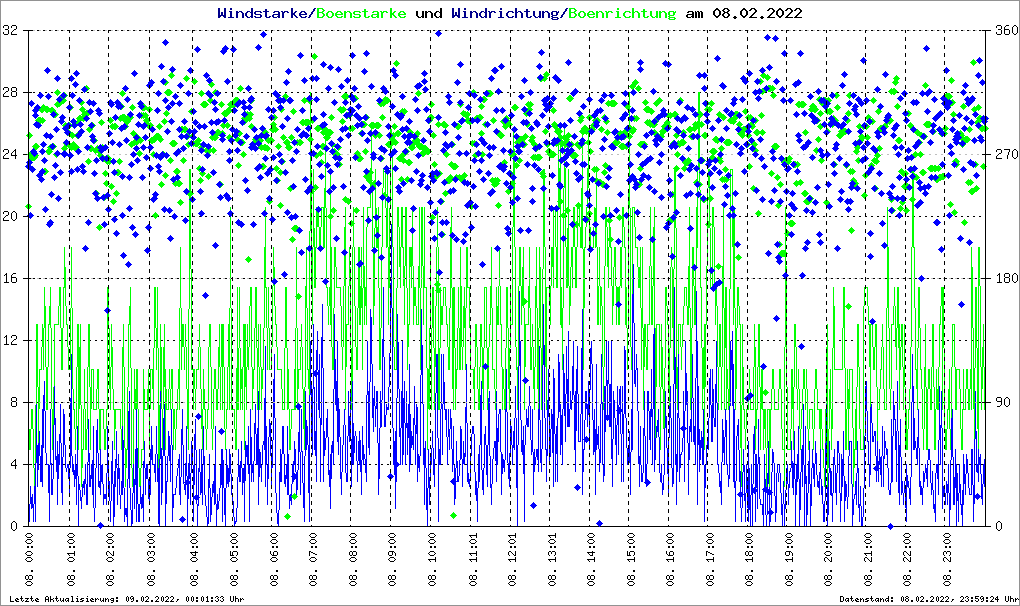
Task: Click the right axis value 180
Action: click(x=1004, y=279)
